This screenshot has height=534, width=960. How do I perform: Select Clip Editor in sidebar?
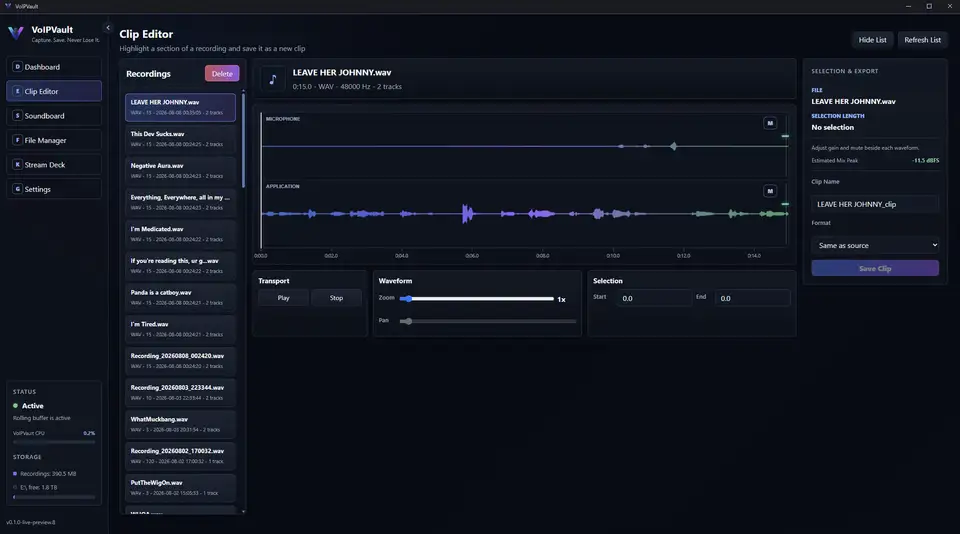[x=54, y=91]
